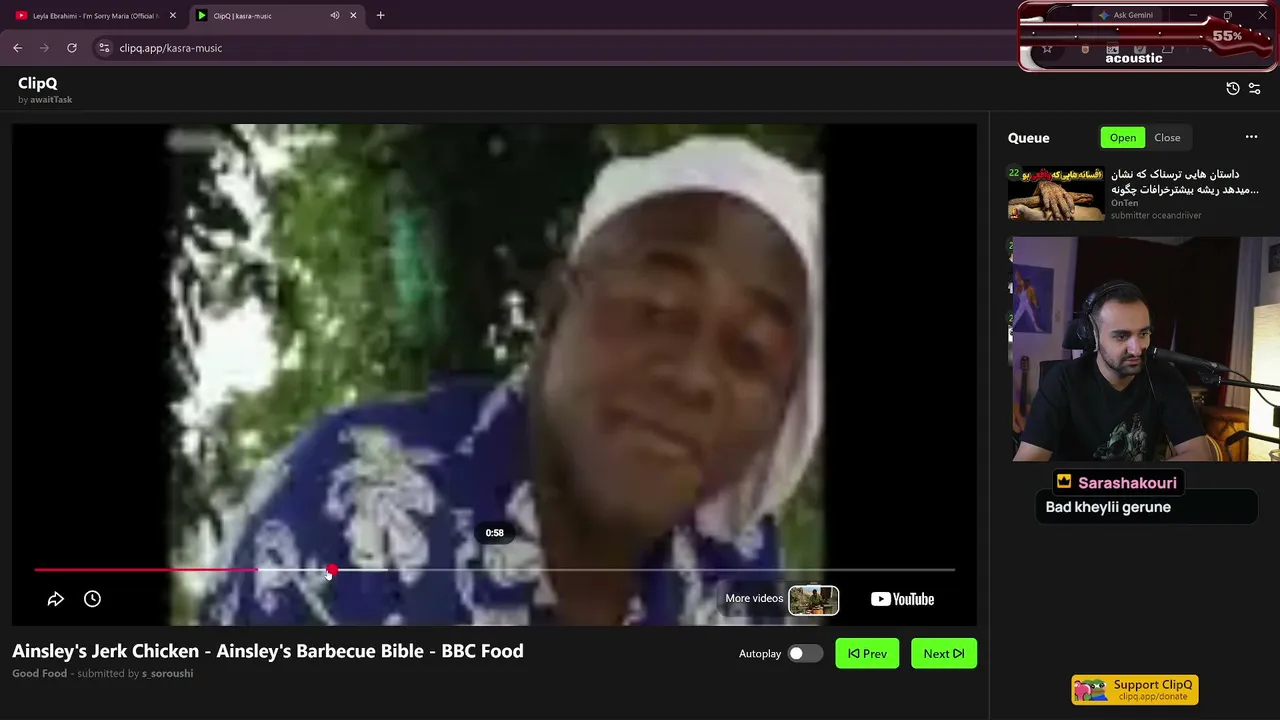The image size is (1280, 720).
Task: Close the ClipQ kasra-music tab
Action: coord(353,15)
